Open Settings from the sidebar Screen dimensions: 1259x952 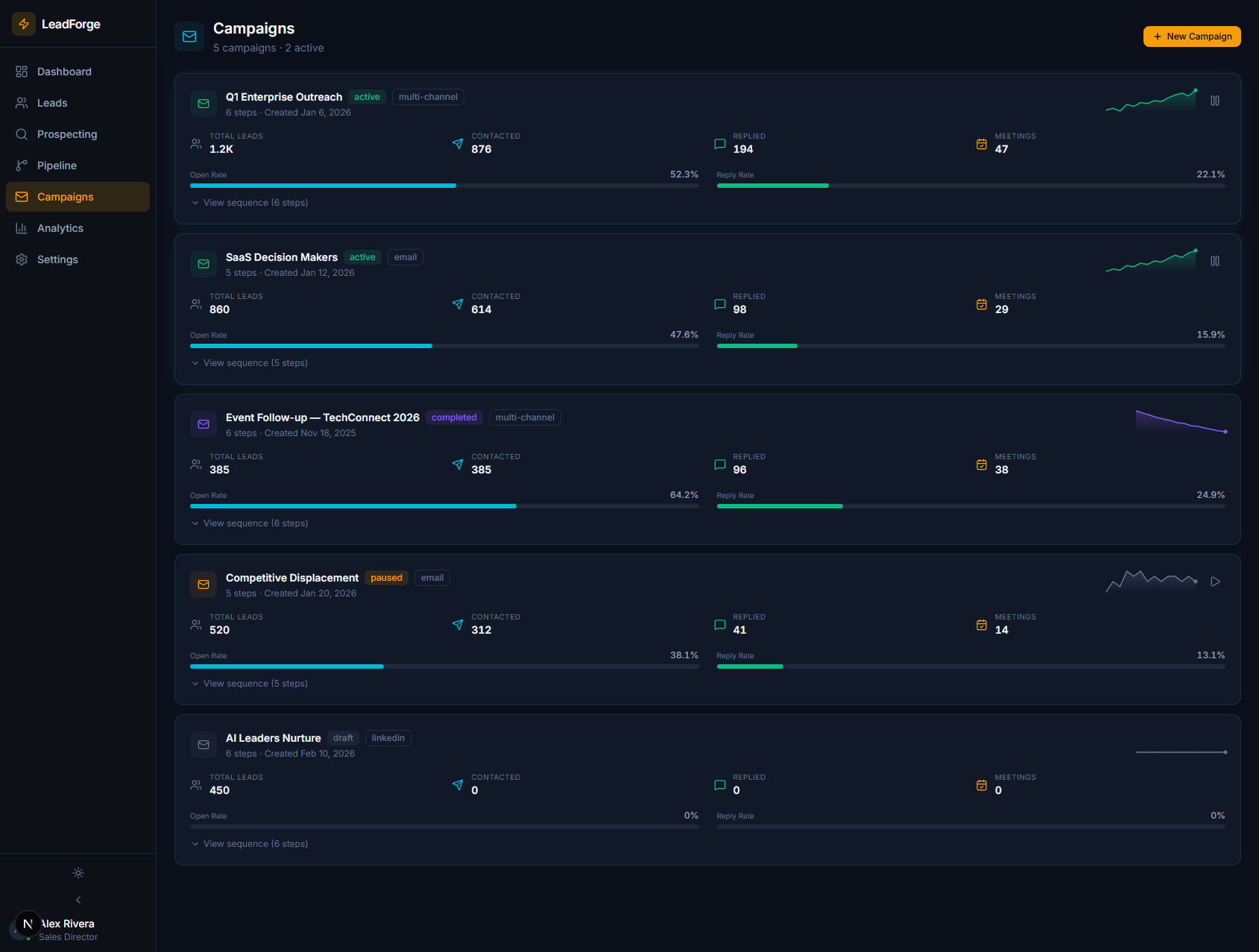[57, 259]
